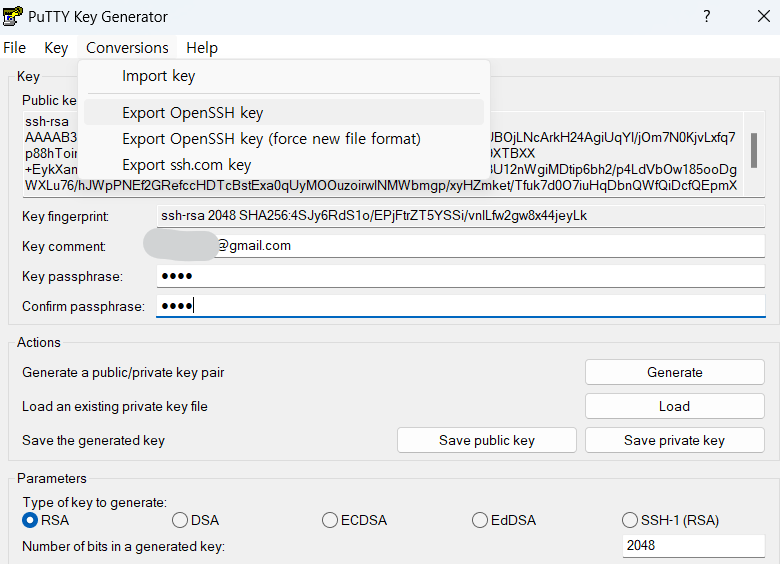Image resolution: width=780 pixels, height=564 pixels.
Task: Click the question mark help button in title bar
Action: tap(706, 16)
